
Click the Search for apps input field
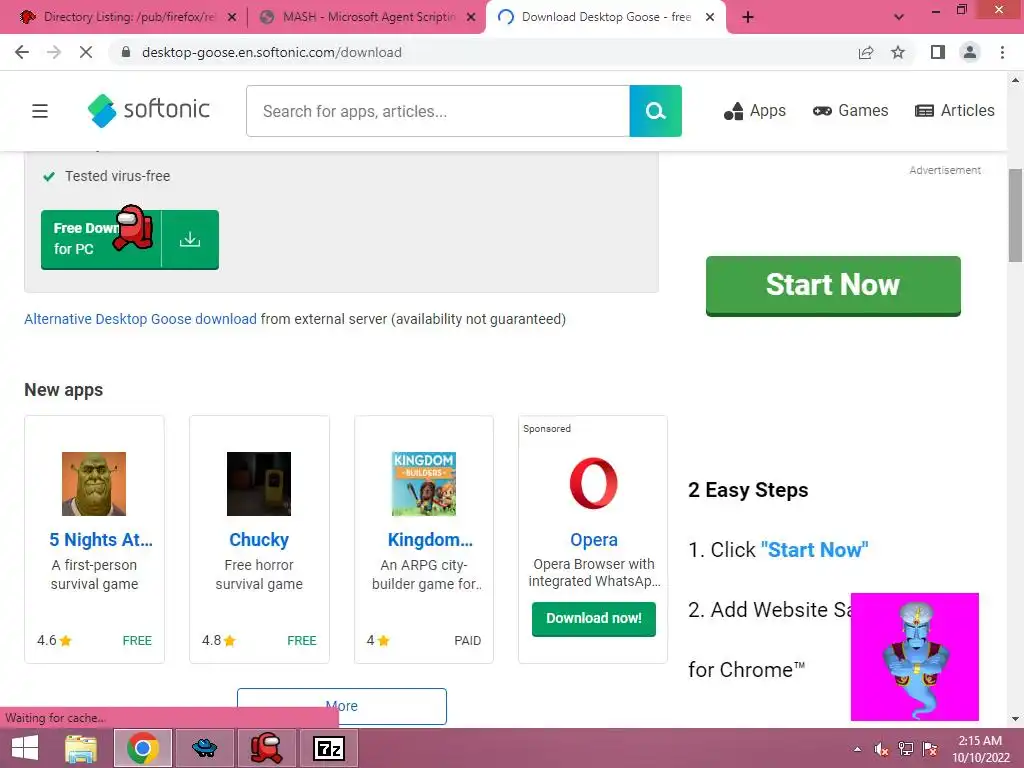[x=438, y=111]
